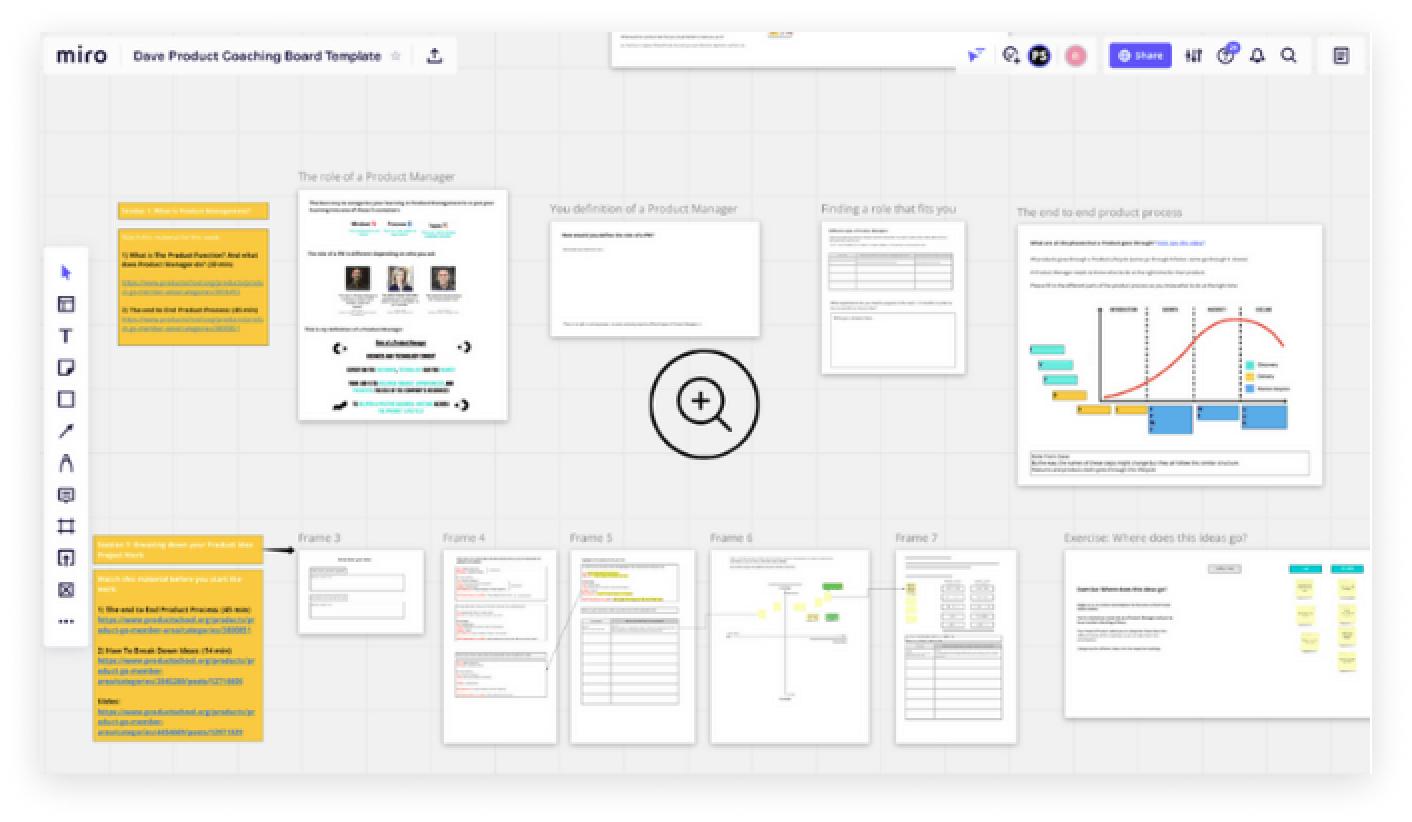
Task: Select the Frame 3 title
Action: (x=319, y=538)
